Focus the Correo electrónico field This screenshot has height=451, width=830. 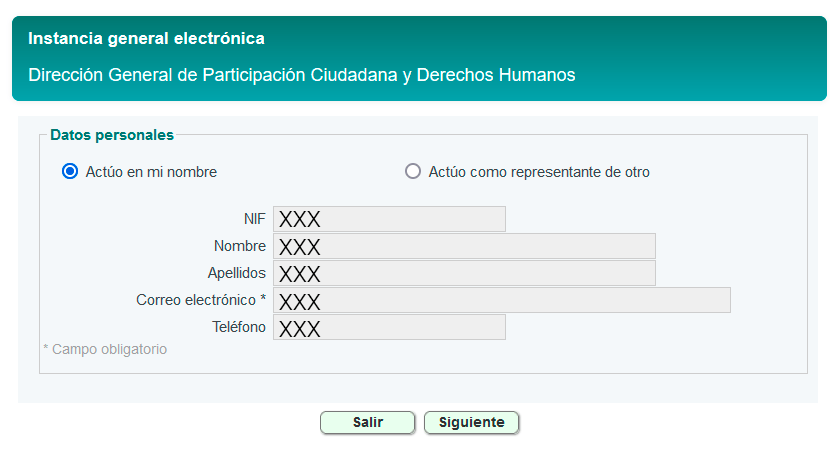point(501,300)
